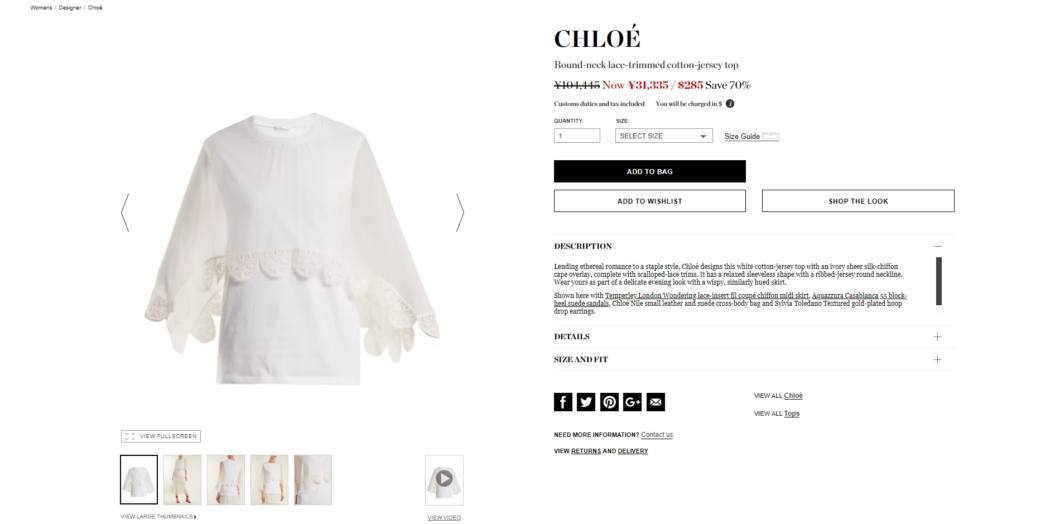
Task: Click the Add to Wishlist button
Action: coord(650,201)
